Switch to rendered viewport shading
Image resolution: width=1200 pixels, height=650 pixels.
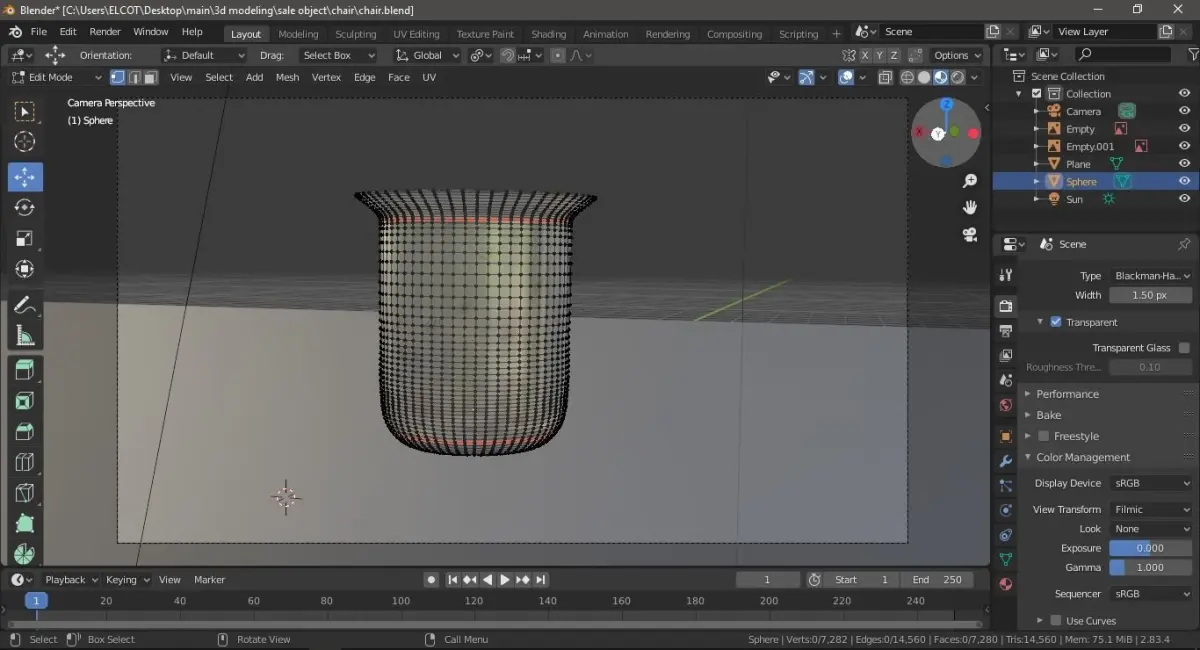pyautogui.click(x=957, y=77)
